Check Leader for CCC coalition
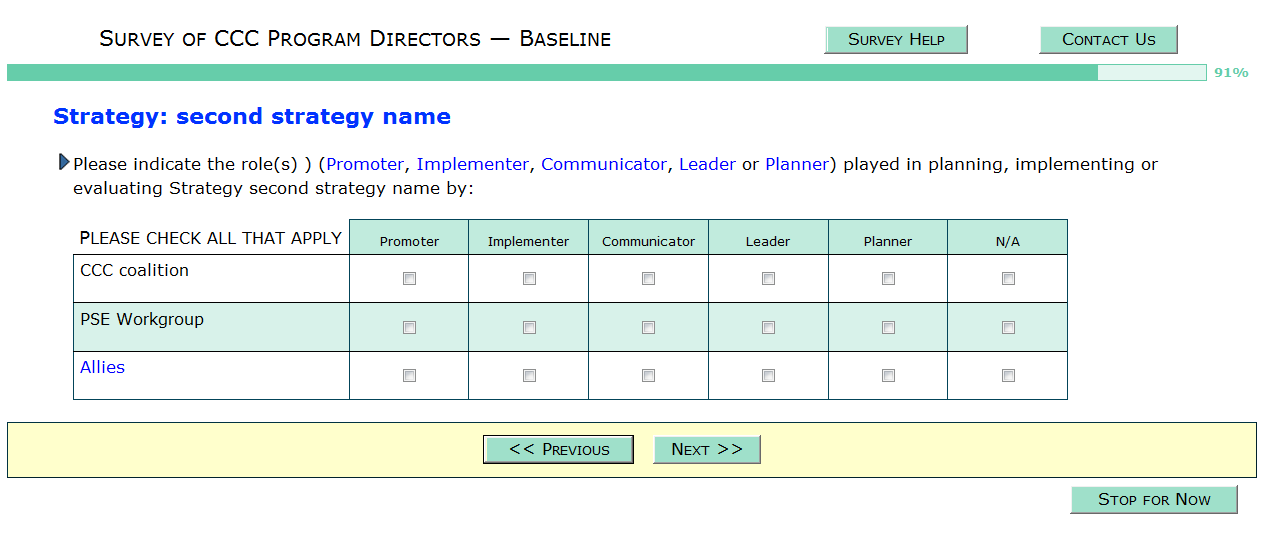 (x=768, y=279)
